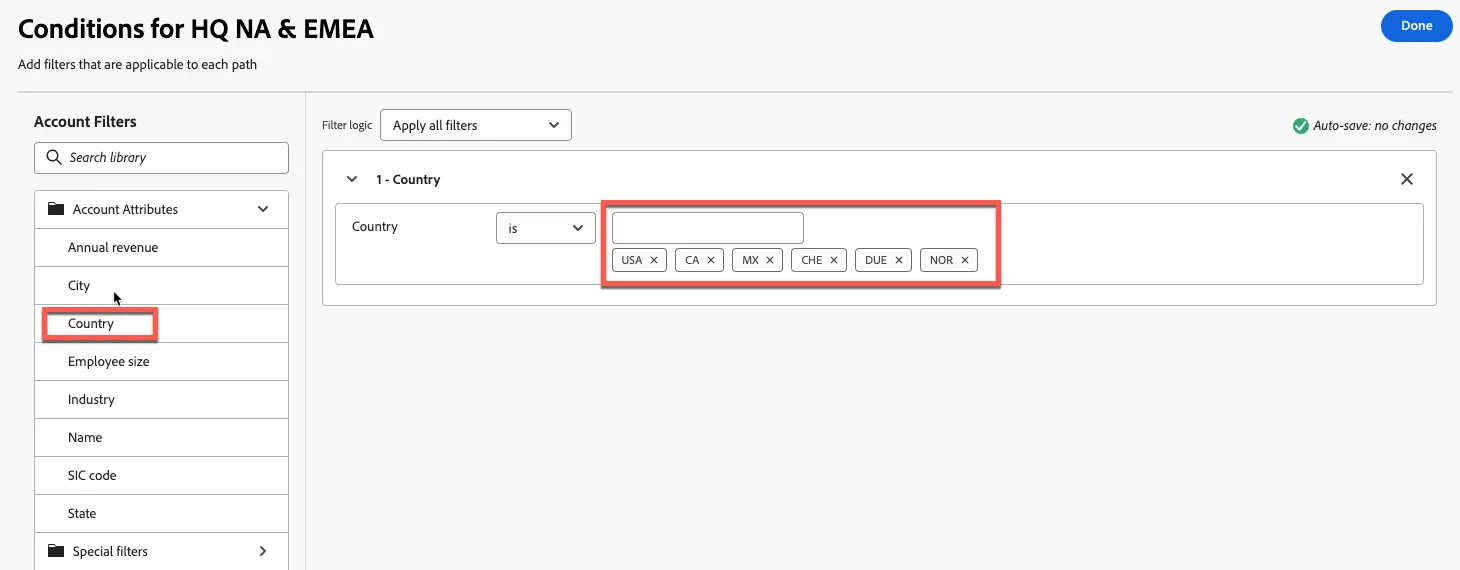The image size is (1460, 570).
Task: Click the '1 - Country' filter title
Action: coord(408,180)
